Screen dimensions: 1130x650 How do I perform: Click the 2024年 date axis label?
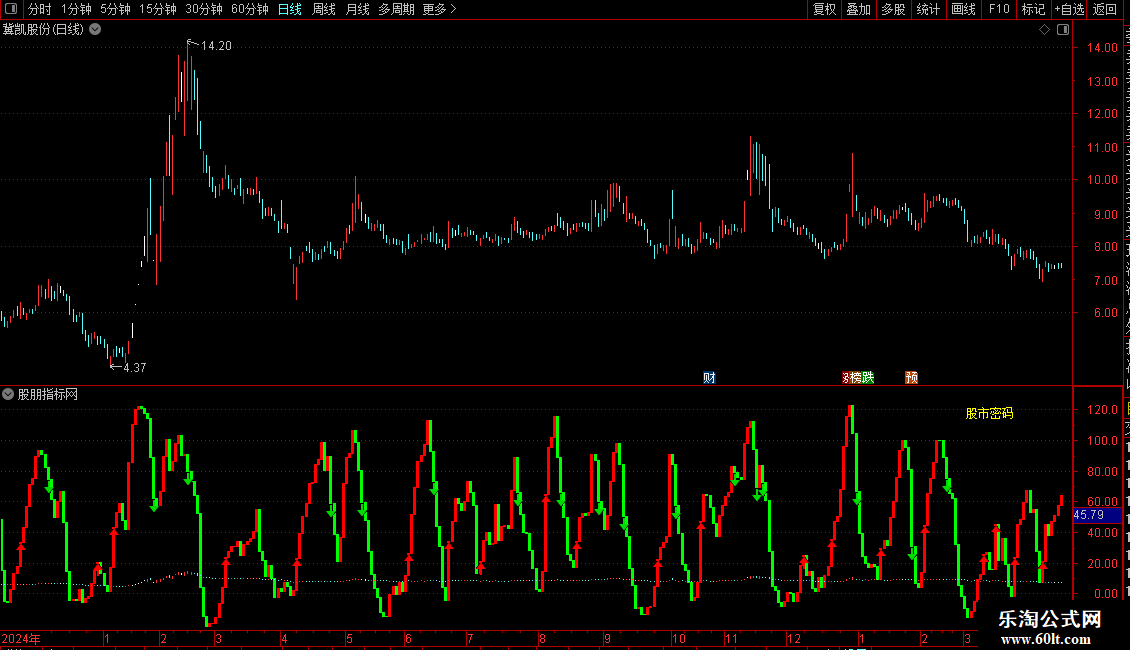click(x=21, y=638)
